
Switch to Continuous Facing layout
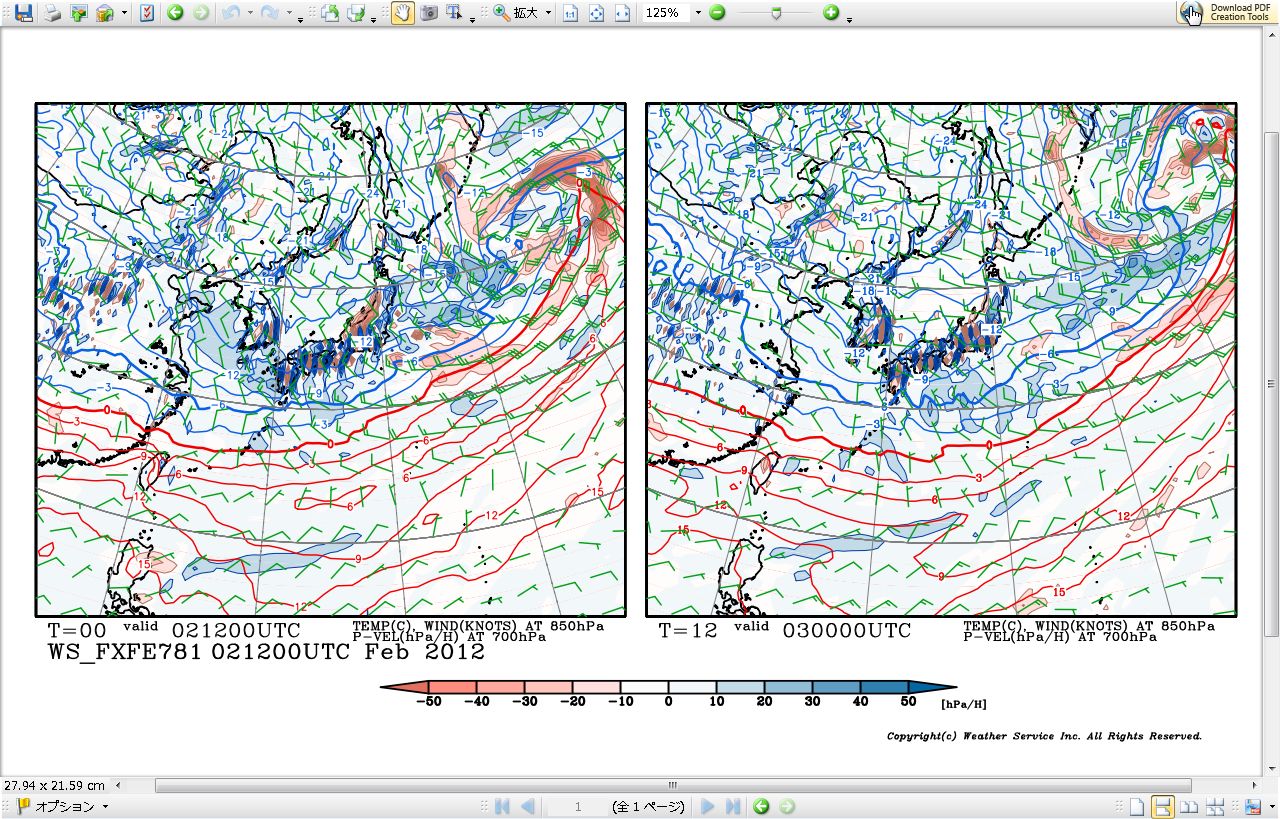(1215, 807)
